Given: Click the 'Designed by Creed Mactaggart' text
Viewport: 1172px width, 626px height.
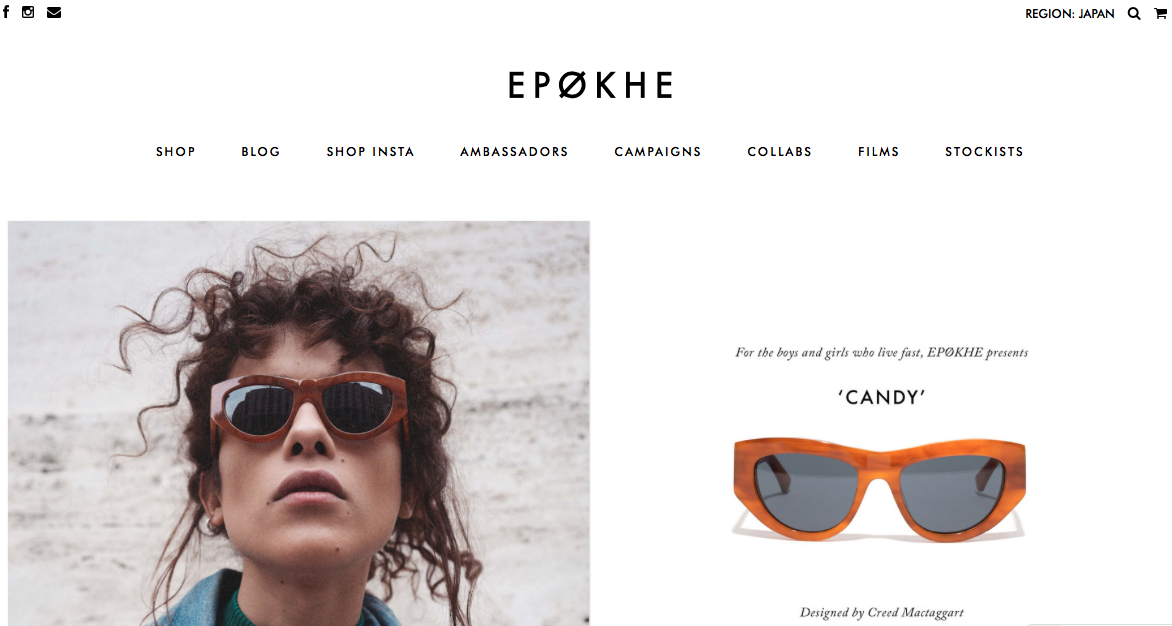Looking at the screenshot, I should [882, 613].
